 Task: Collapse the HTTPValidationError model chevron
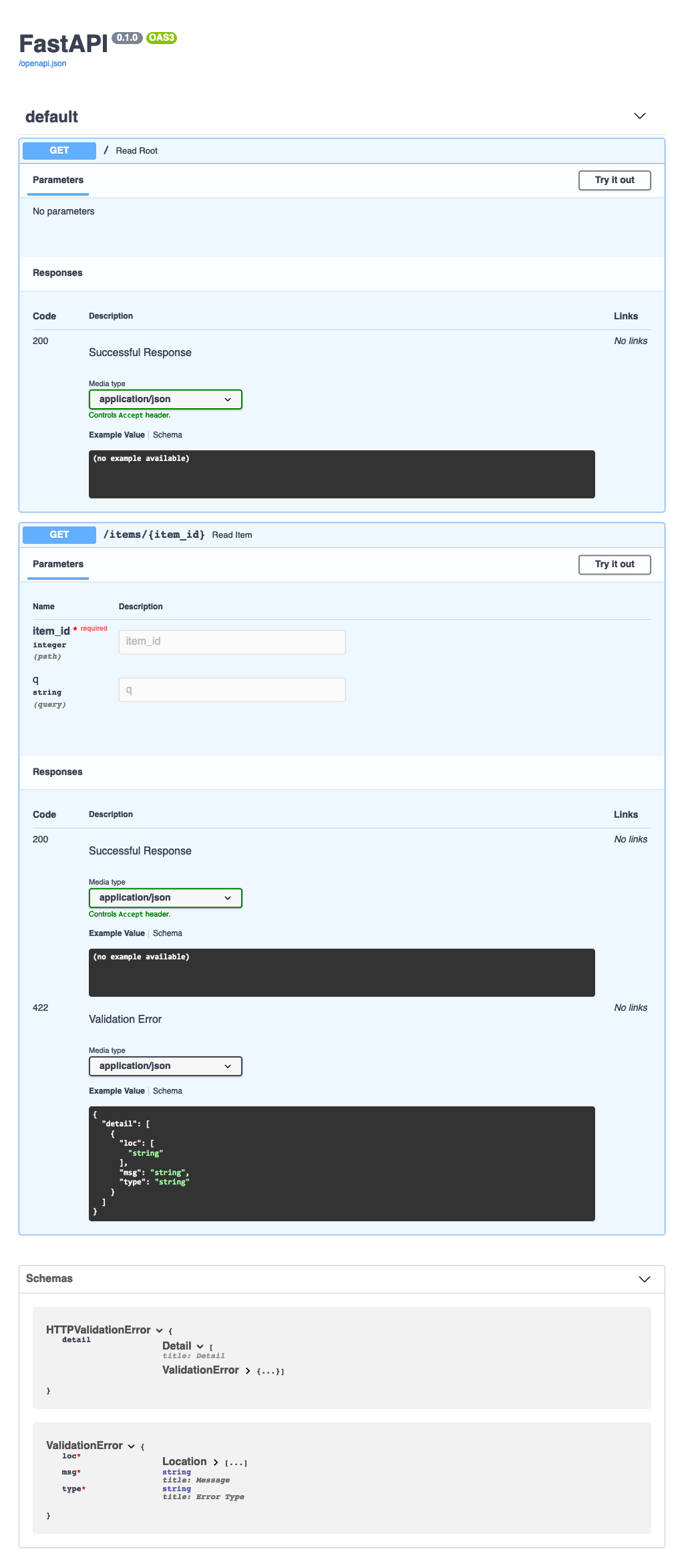(x=159, y=1330)
